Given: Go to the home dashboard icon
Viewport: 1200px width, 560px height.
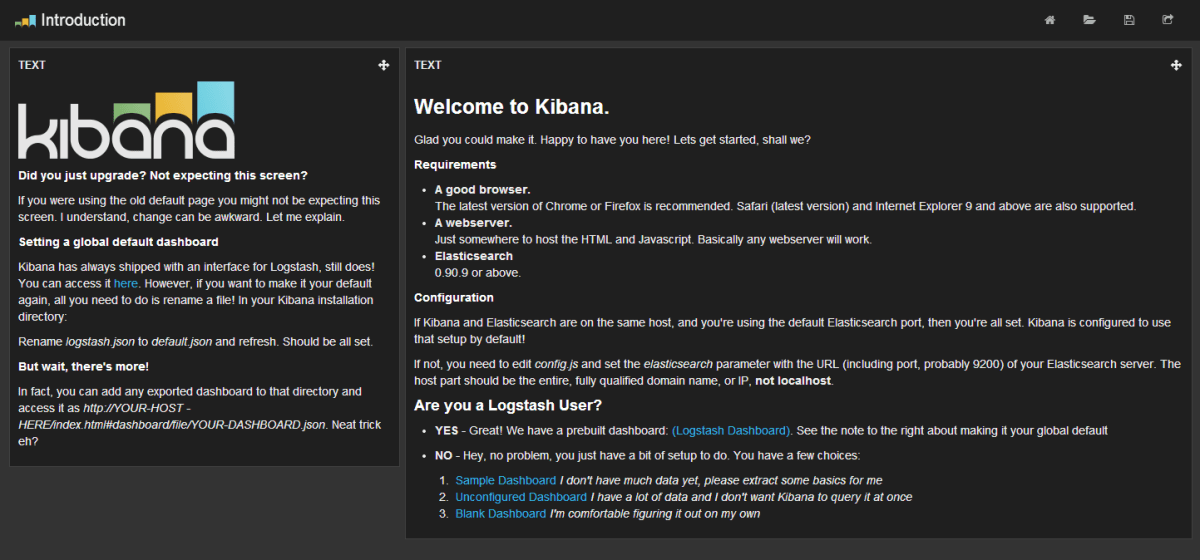Looking at the screenshot, I should (1050, 20).
